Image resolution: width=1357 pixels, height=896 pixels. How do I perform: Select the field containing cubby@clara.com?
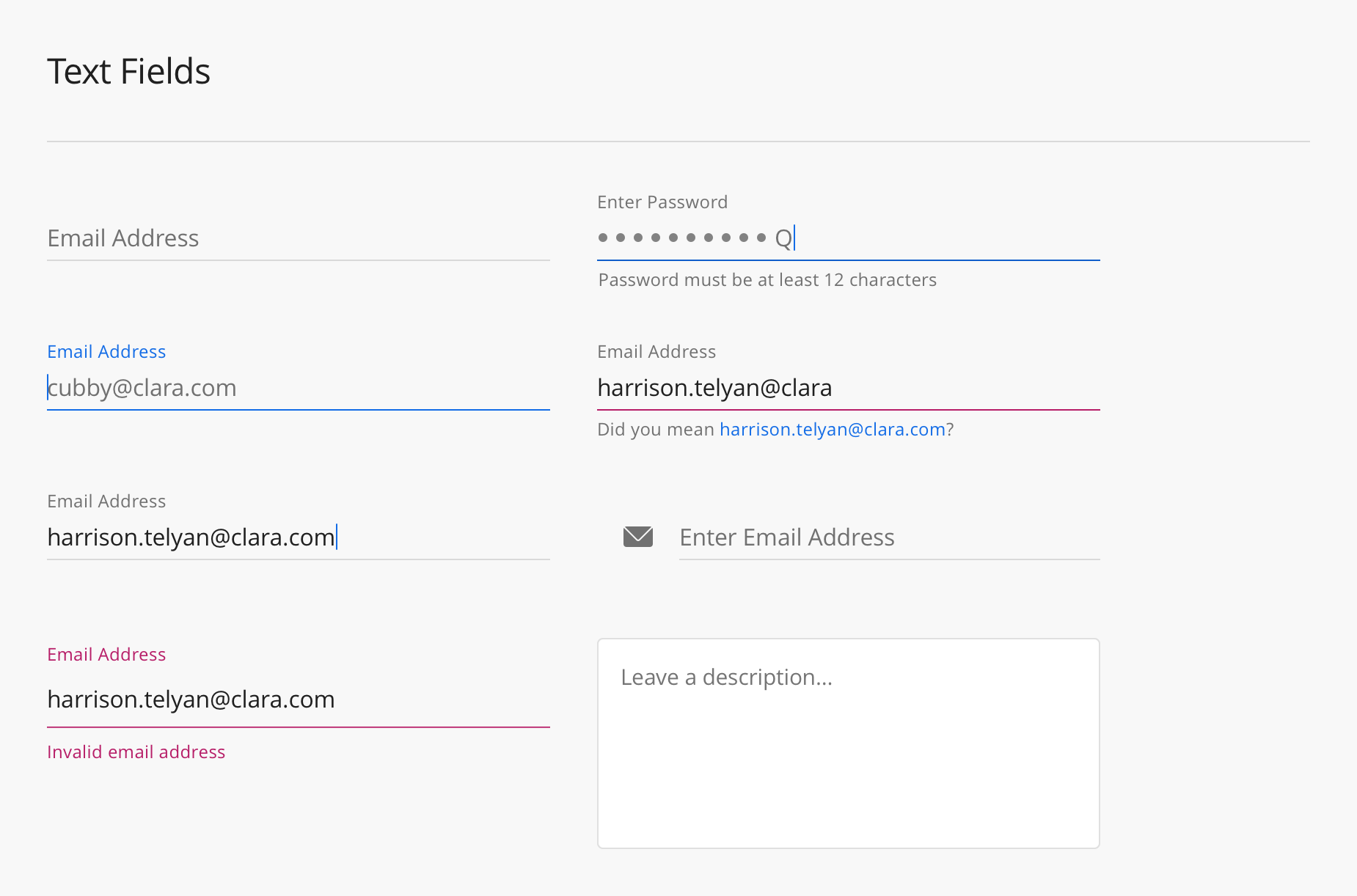tap(293, 388)
